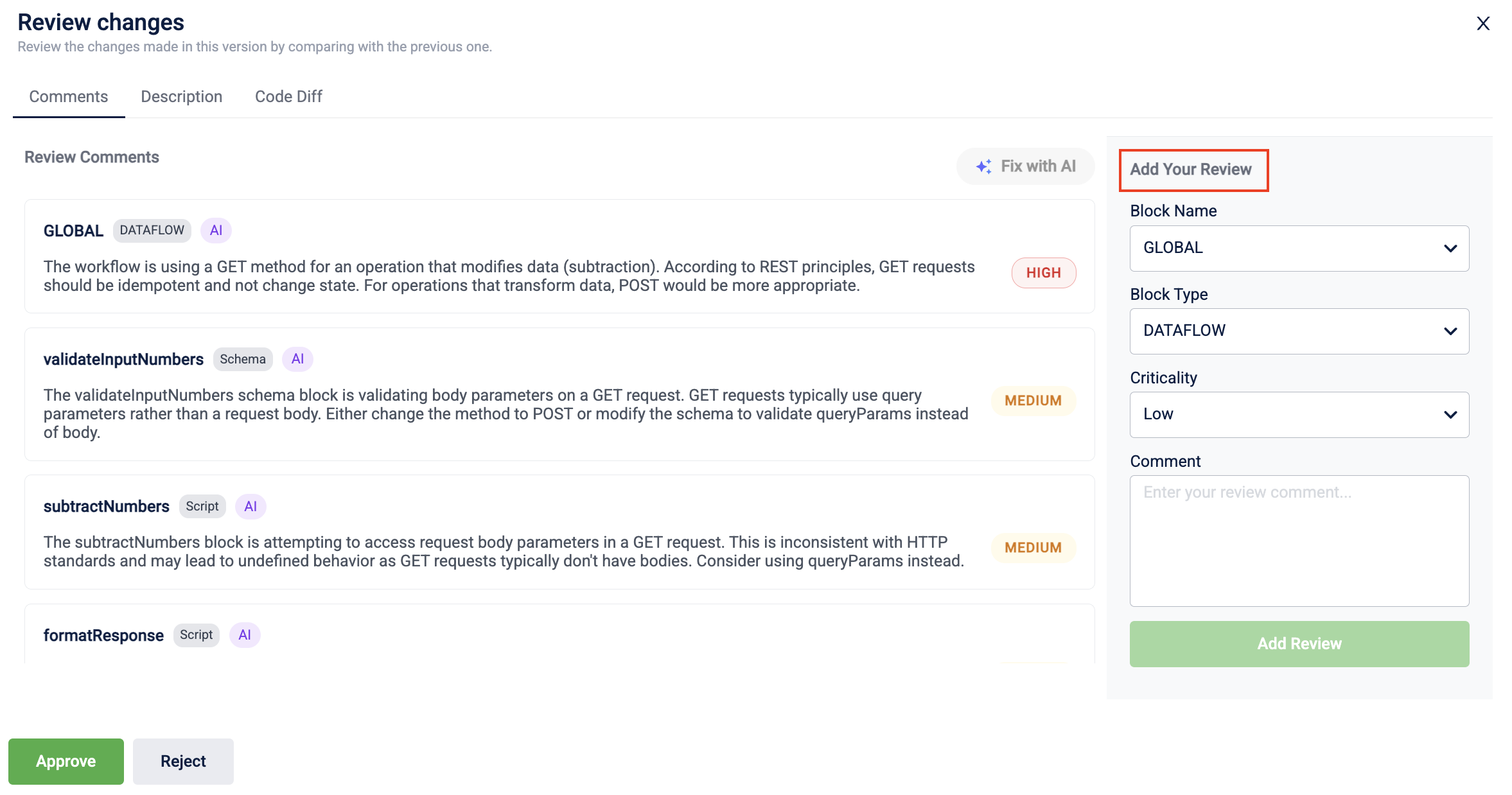
Task: Focus the review comment text area
Action: pyautogui.click(x=1299, y=541)
